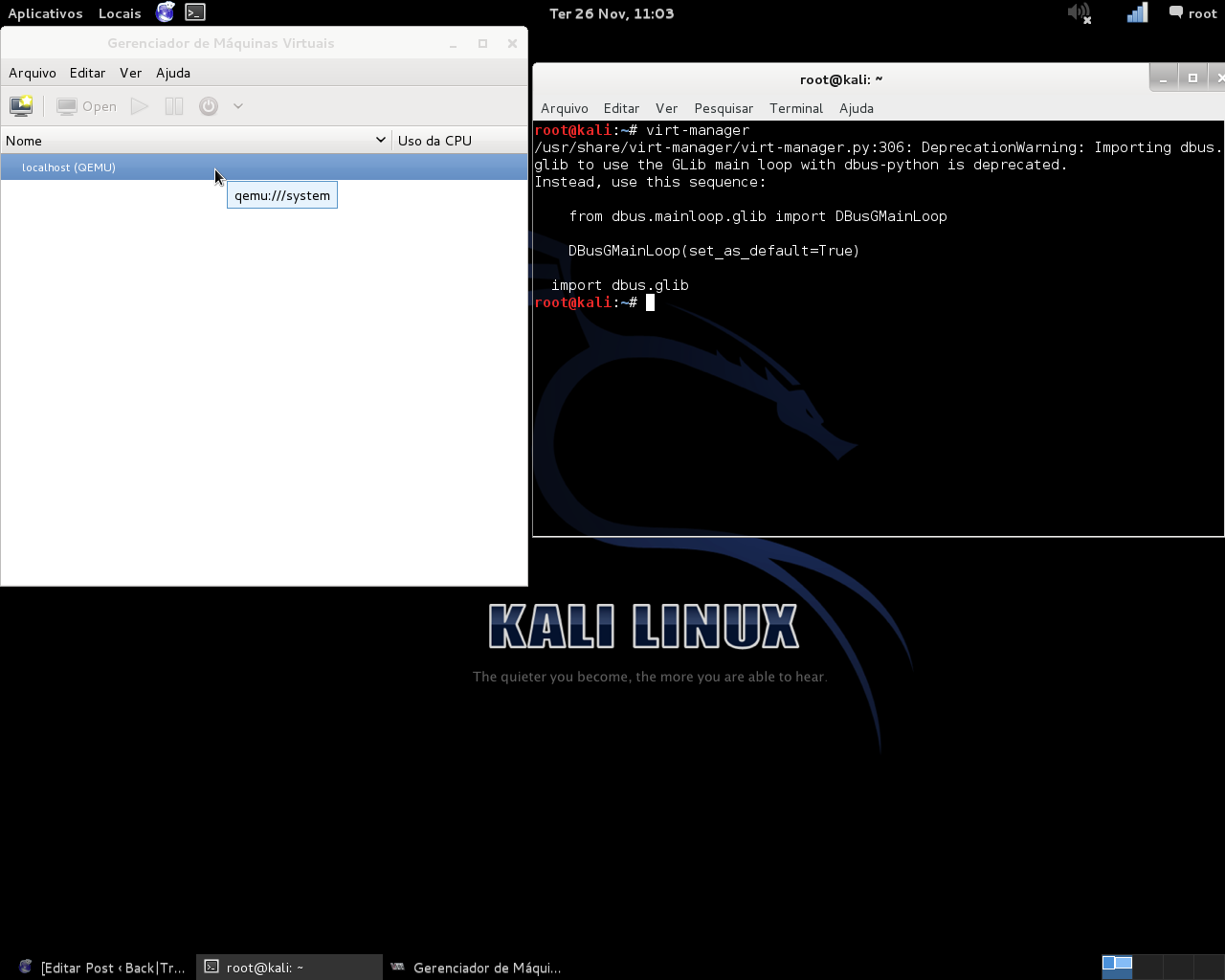This screenshot has height=980, width=1225.
Task: Open the clock and calendar in panel
Action: point(612,13)
